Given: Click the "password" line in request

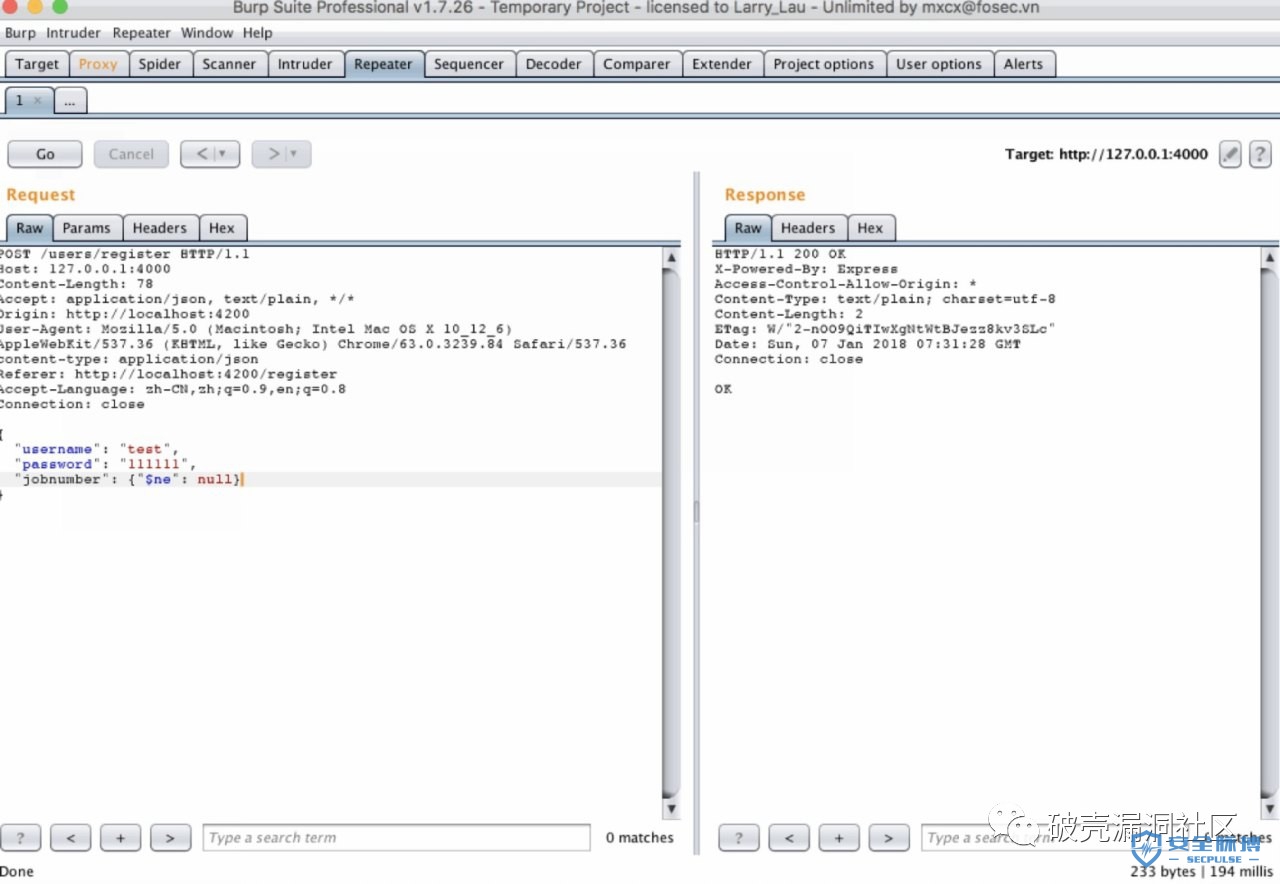Looking at the screenshot, I should (x=105, y=465).
